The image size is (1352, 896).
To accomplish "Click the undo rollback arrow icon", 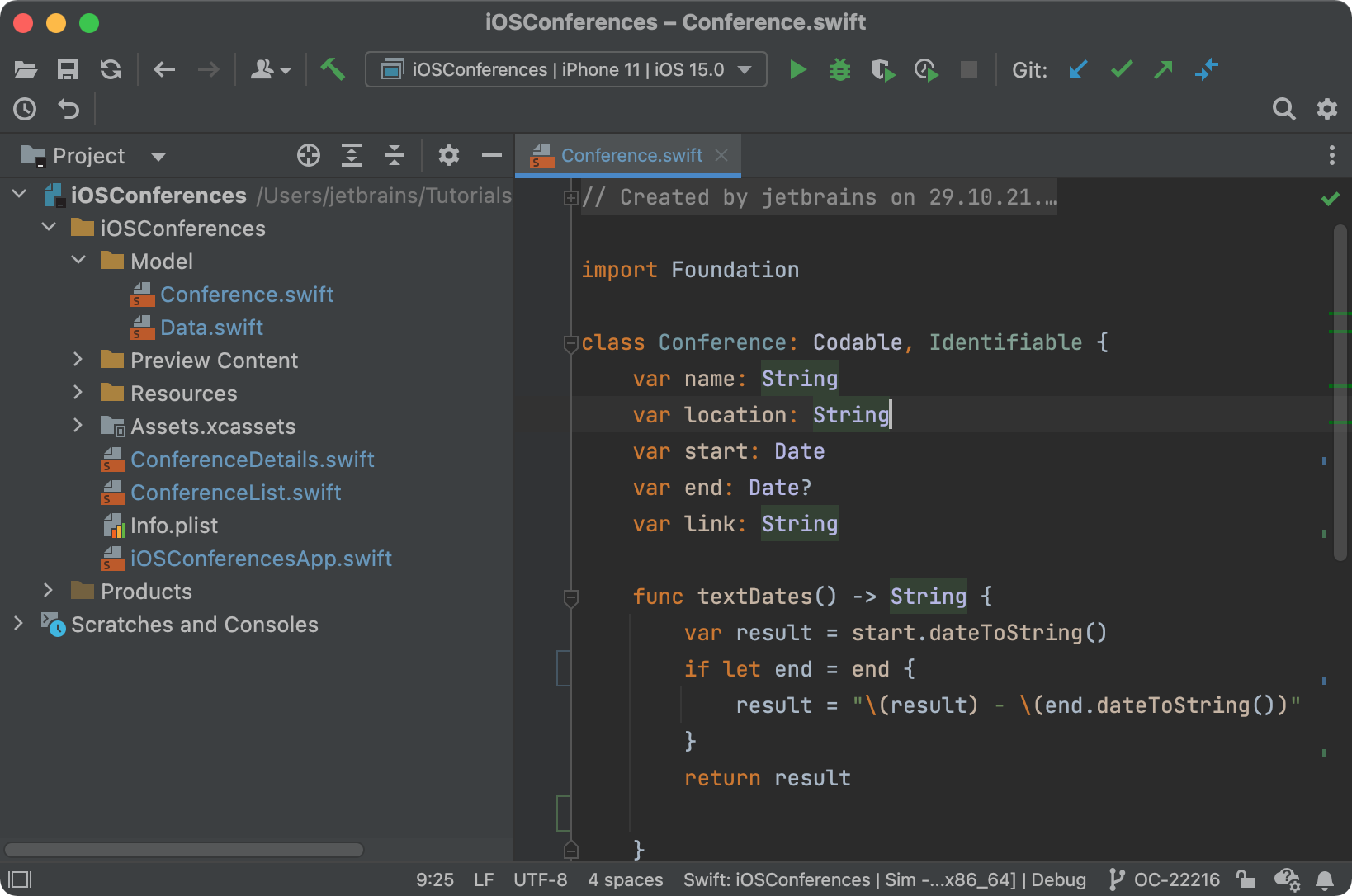I will [x=69, y=109].
